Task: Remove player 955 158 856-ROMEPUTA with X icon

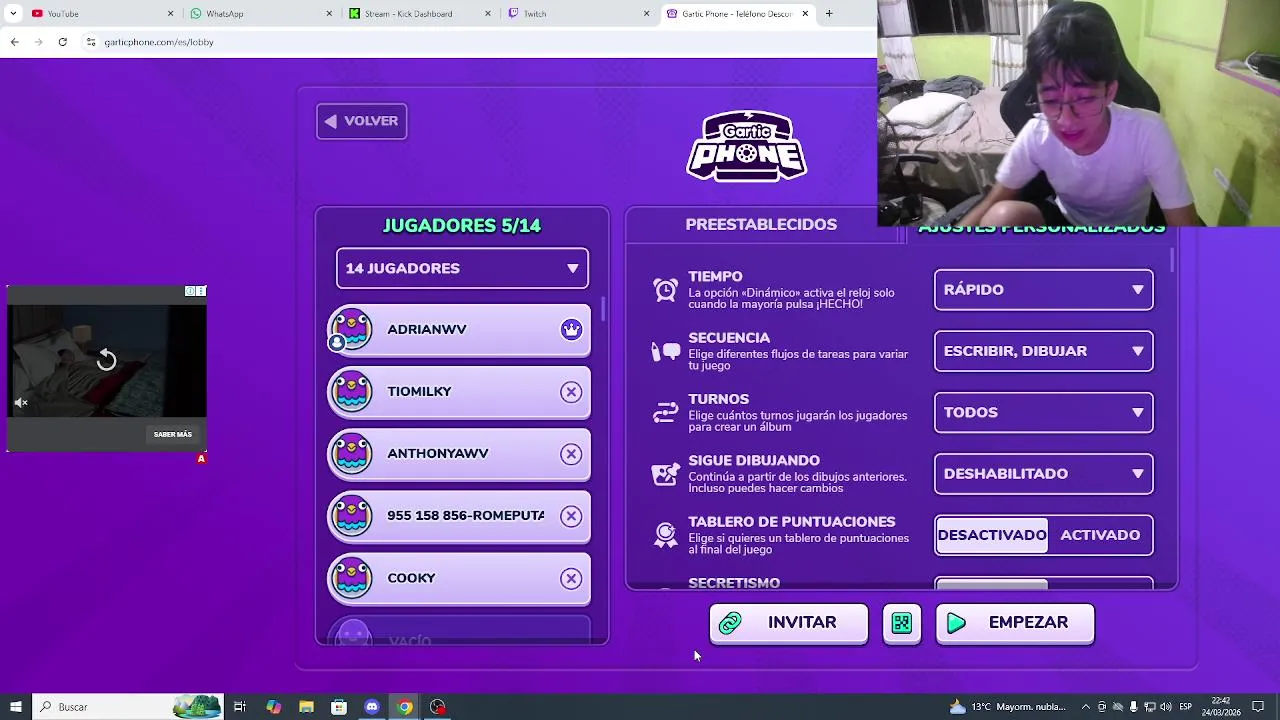Action: click(571, 516)
